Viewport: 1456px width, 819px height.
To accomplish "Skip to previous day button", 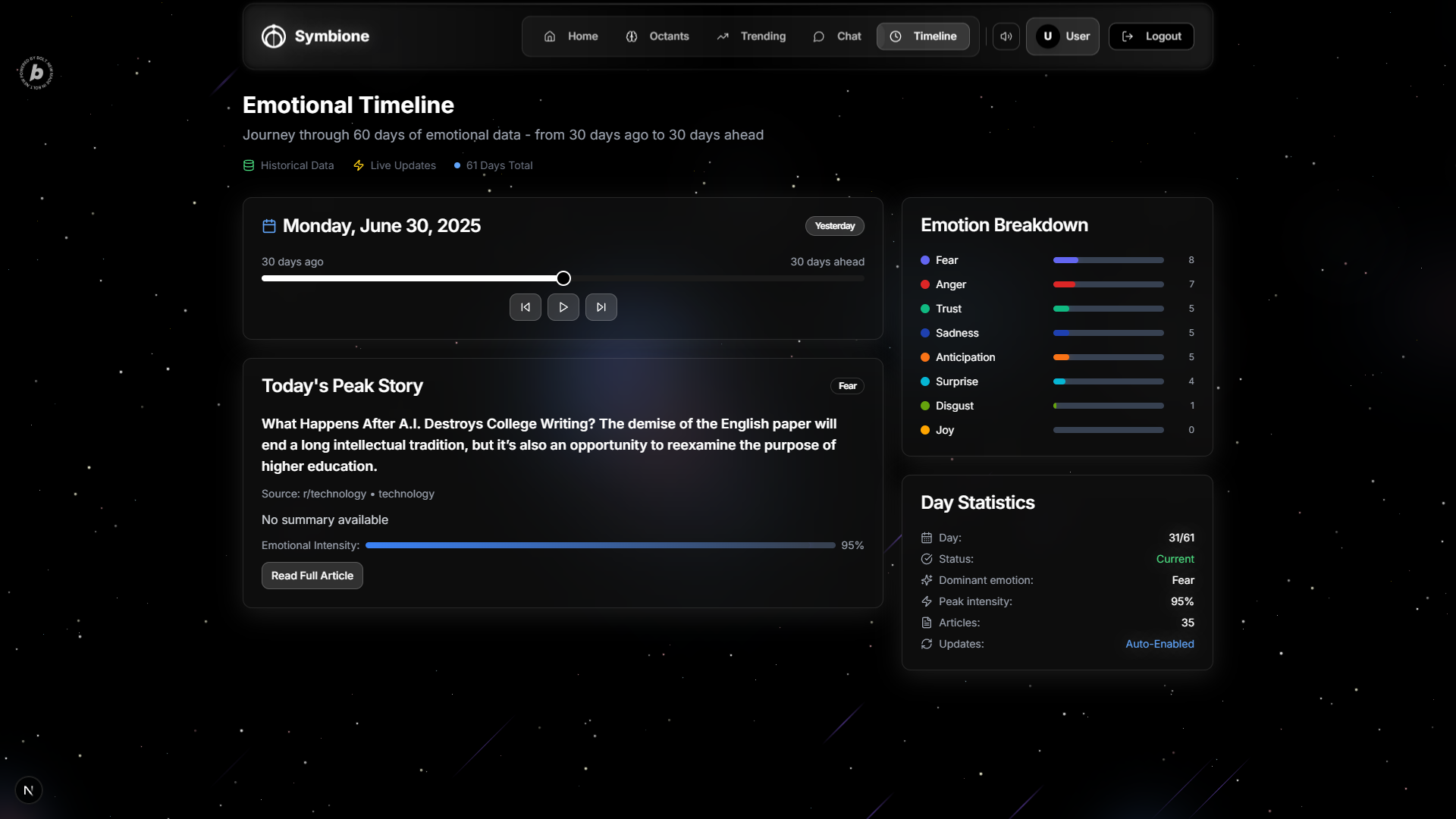I will click(x=526, y=307).
